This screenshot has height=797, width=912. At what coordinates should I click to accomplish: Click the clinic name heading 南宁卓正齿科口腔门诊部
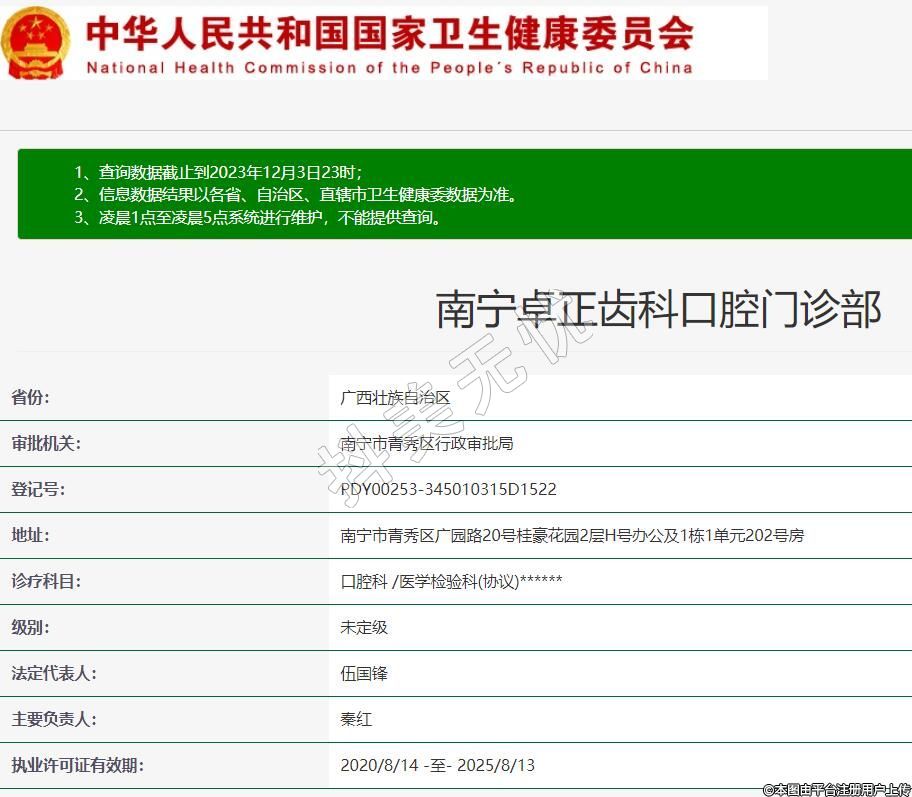pos(658,309)
